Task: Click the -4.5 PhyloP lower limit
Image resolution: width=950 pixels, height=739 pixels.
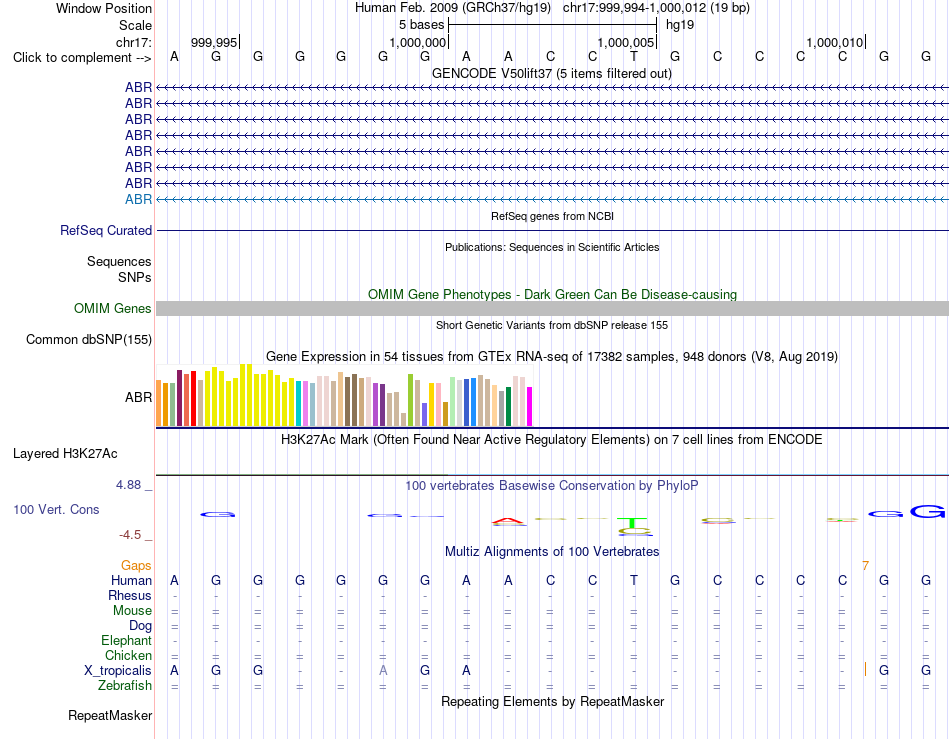Action: (130, 535)
